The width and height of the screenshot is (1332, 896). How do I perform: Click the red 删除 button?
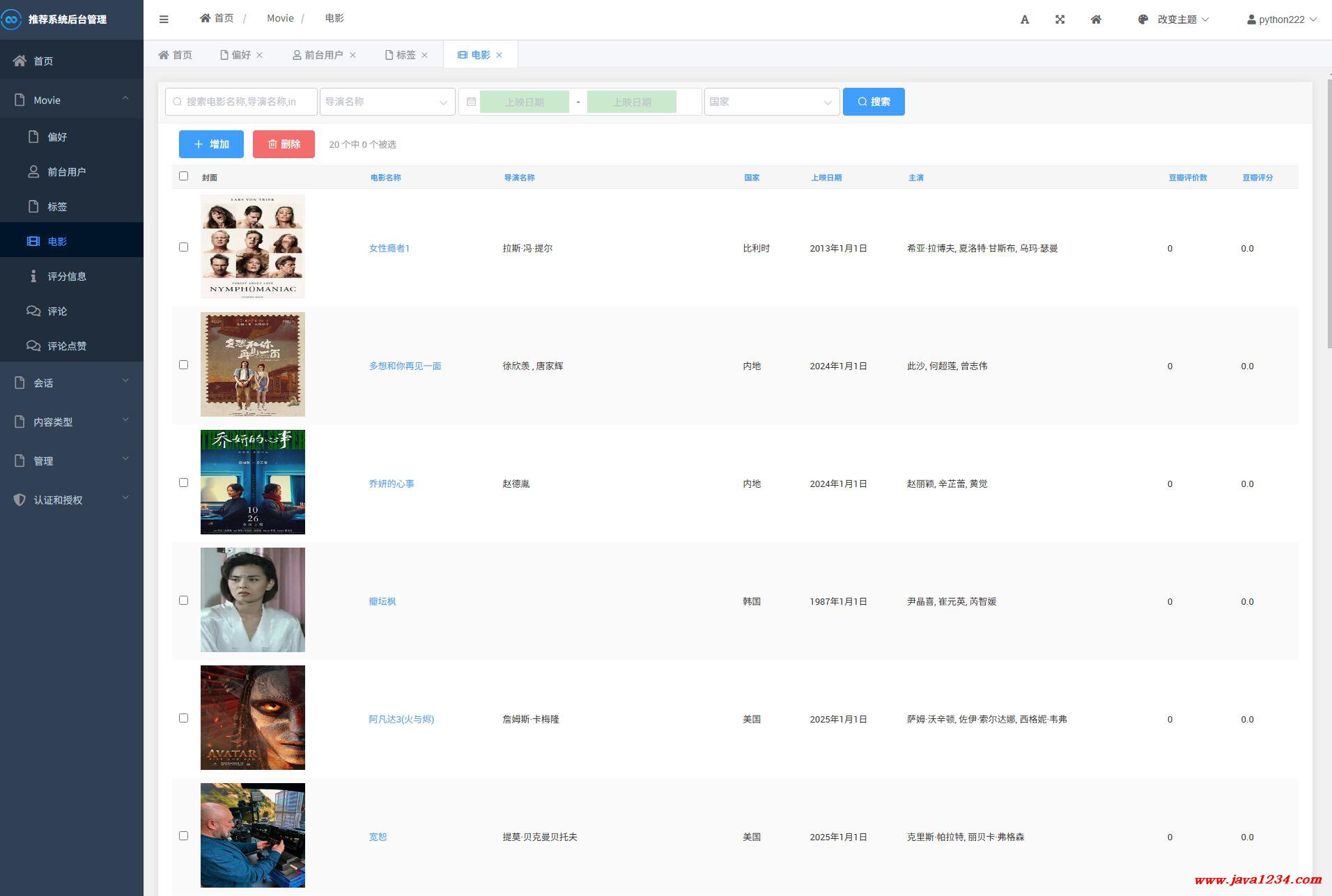click(284, 144)
